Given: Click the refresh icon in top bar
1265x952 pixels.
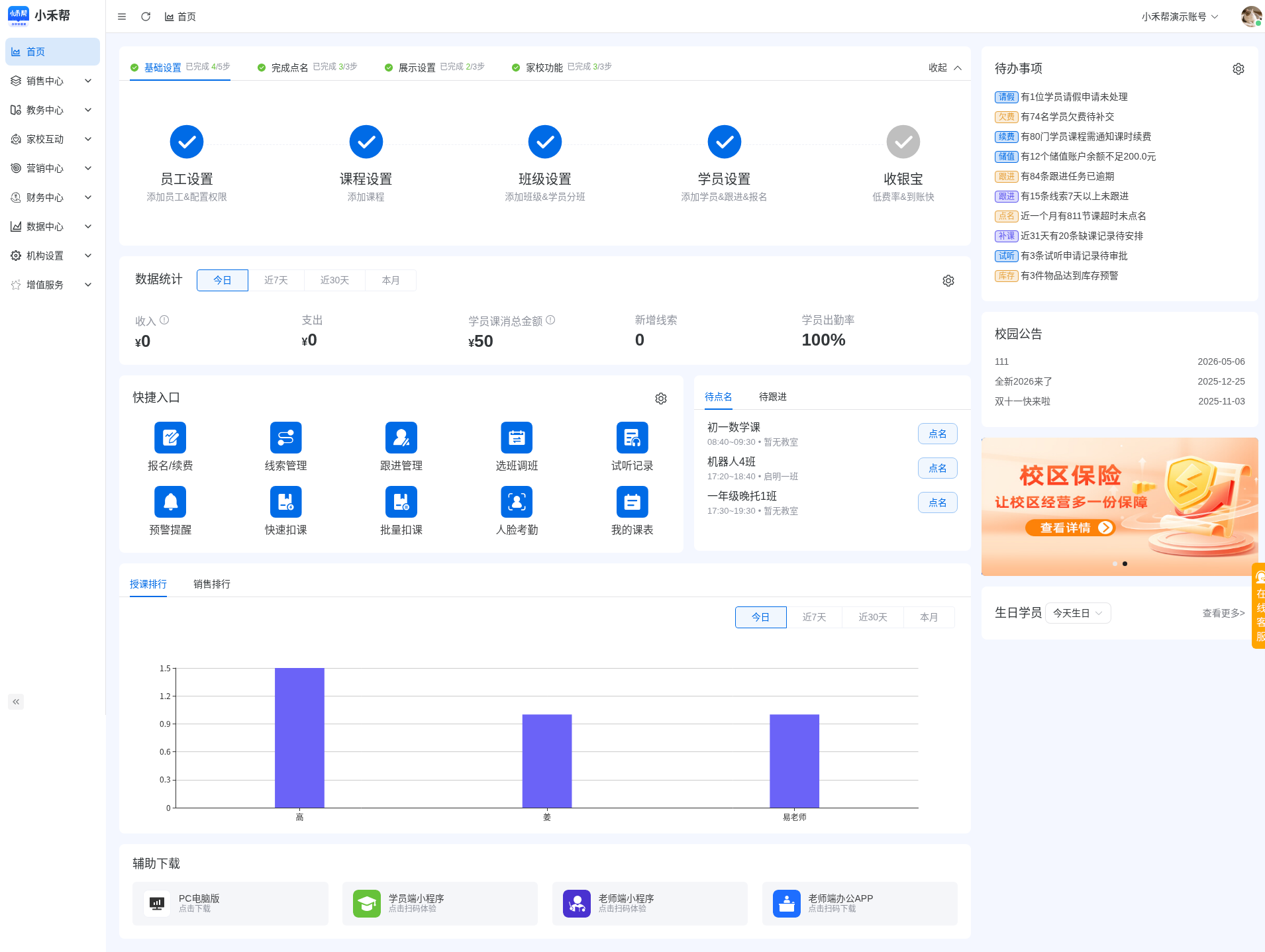Looking at the screenshot, I should (146, 17).
